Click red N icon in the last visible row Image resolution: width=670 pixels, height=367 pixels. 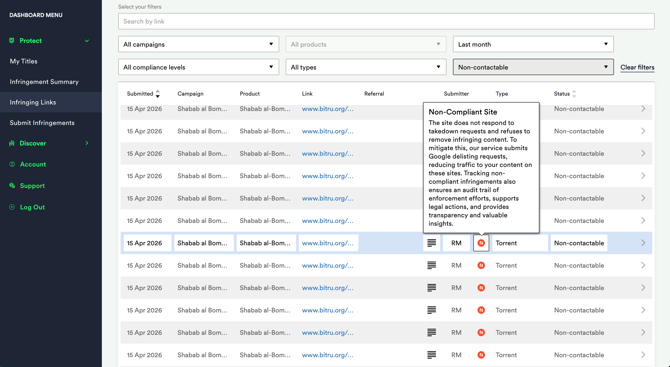(481, 355)
